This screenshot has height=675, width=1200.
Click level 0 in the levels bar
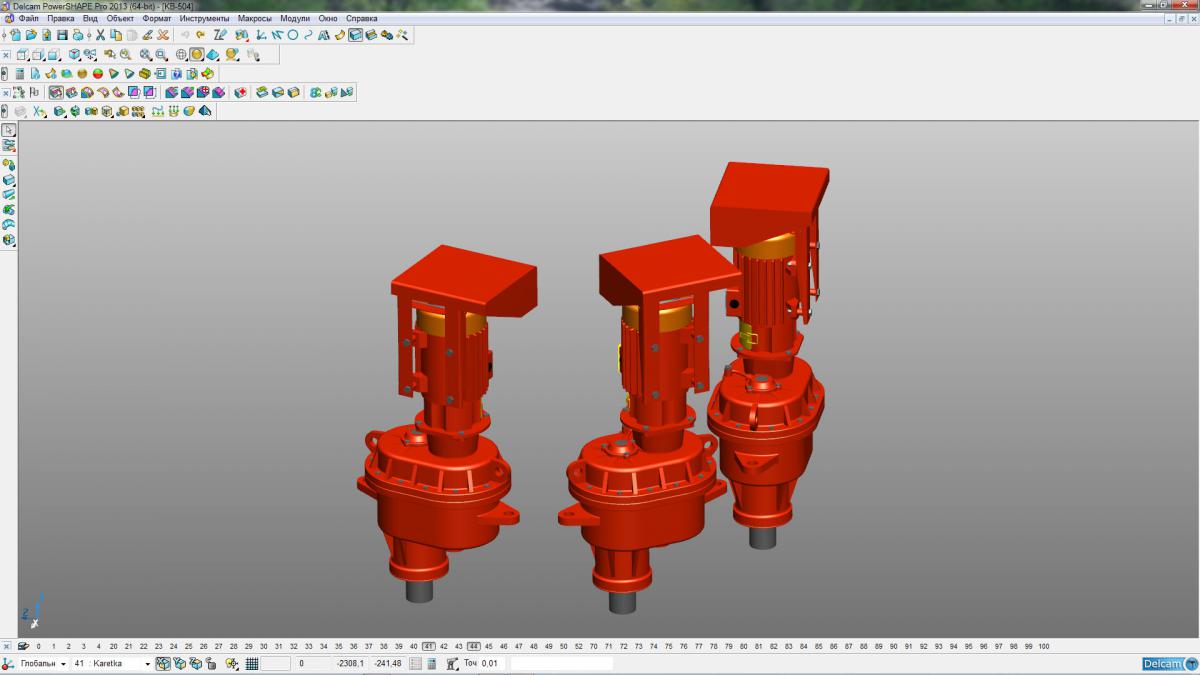(39, 647)
